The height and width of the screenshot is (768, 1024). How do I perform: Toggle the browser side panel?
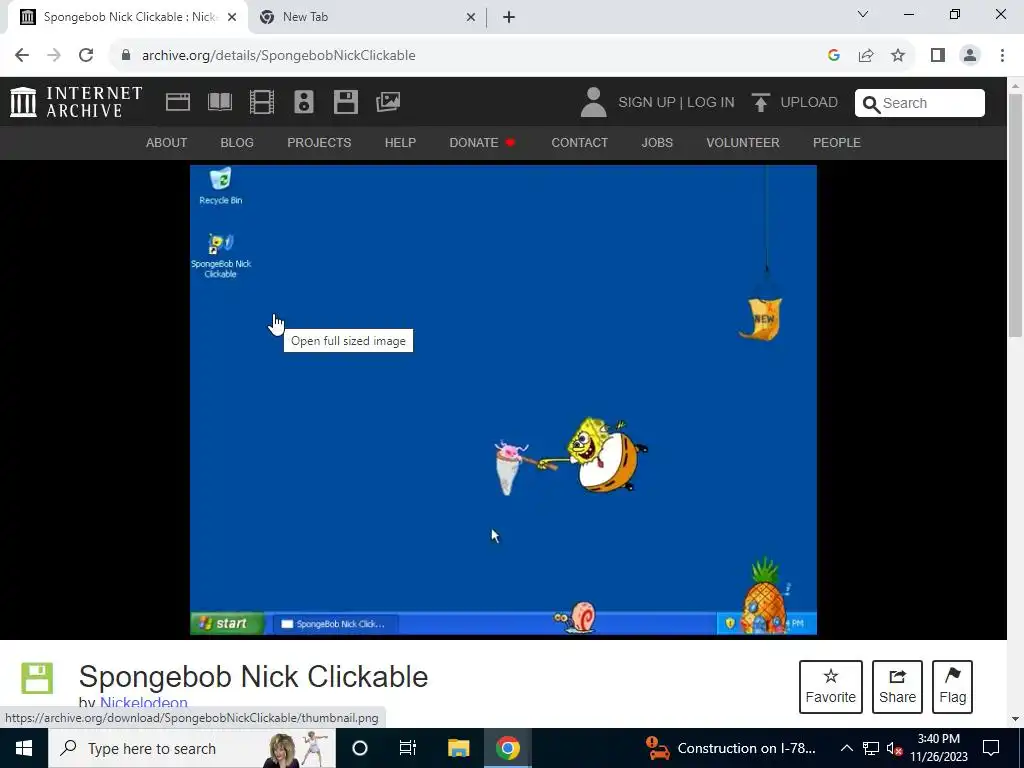[x=938, y=55]
